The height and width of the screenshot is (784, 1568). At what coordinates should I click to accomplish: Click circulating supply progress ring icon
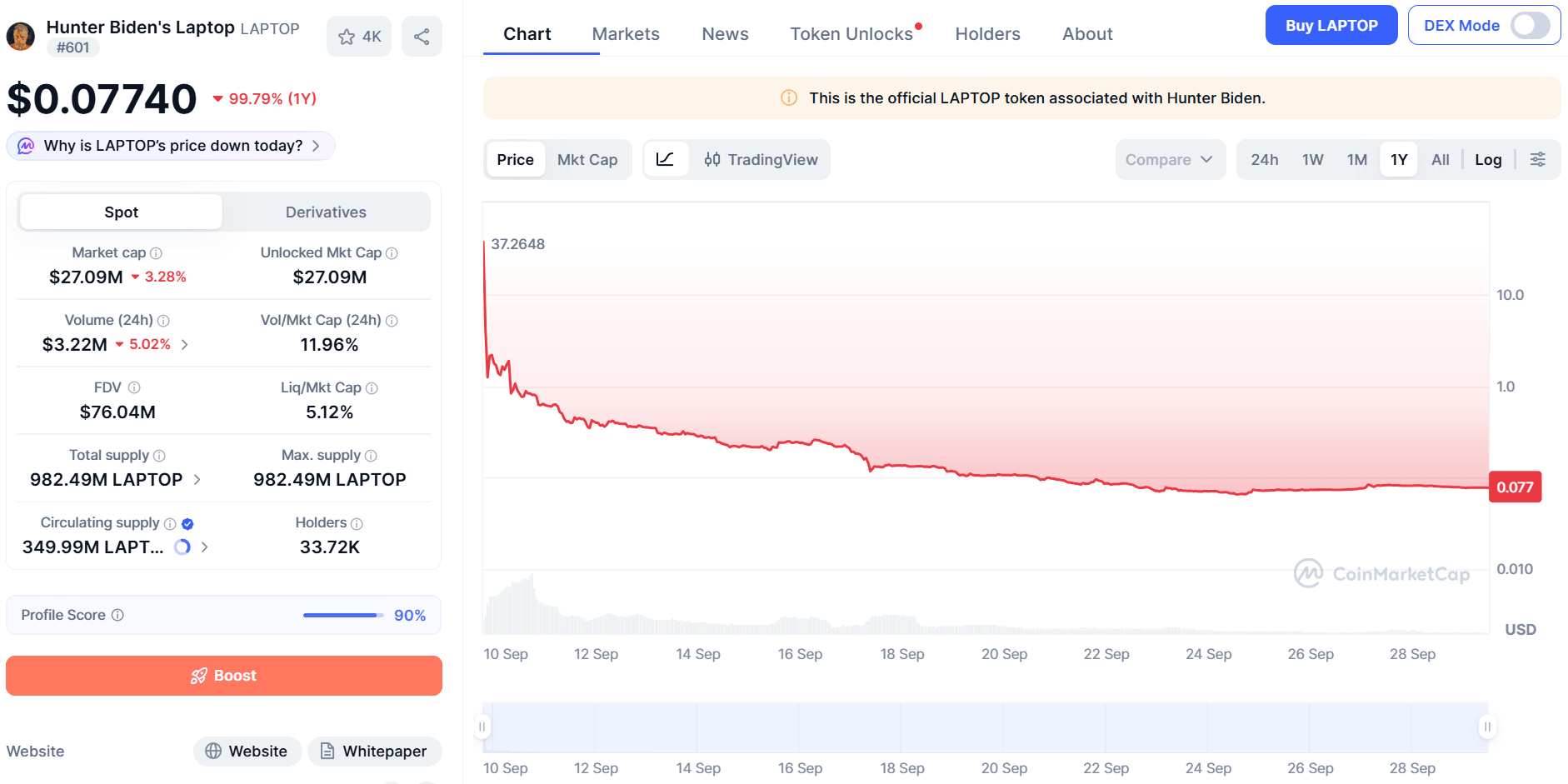182,547
